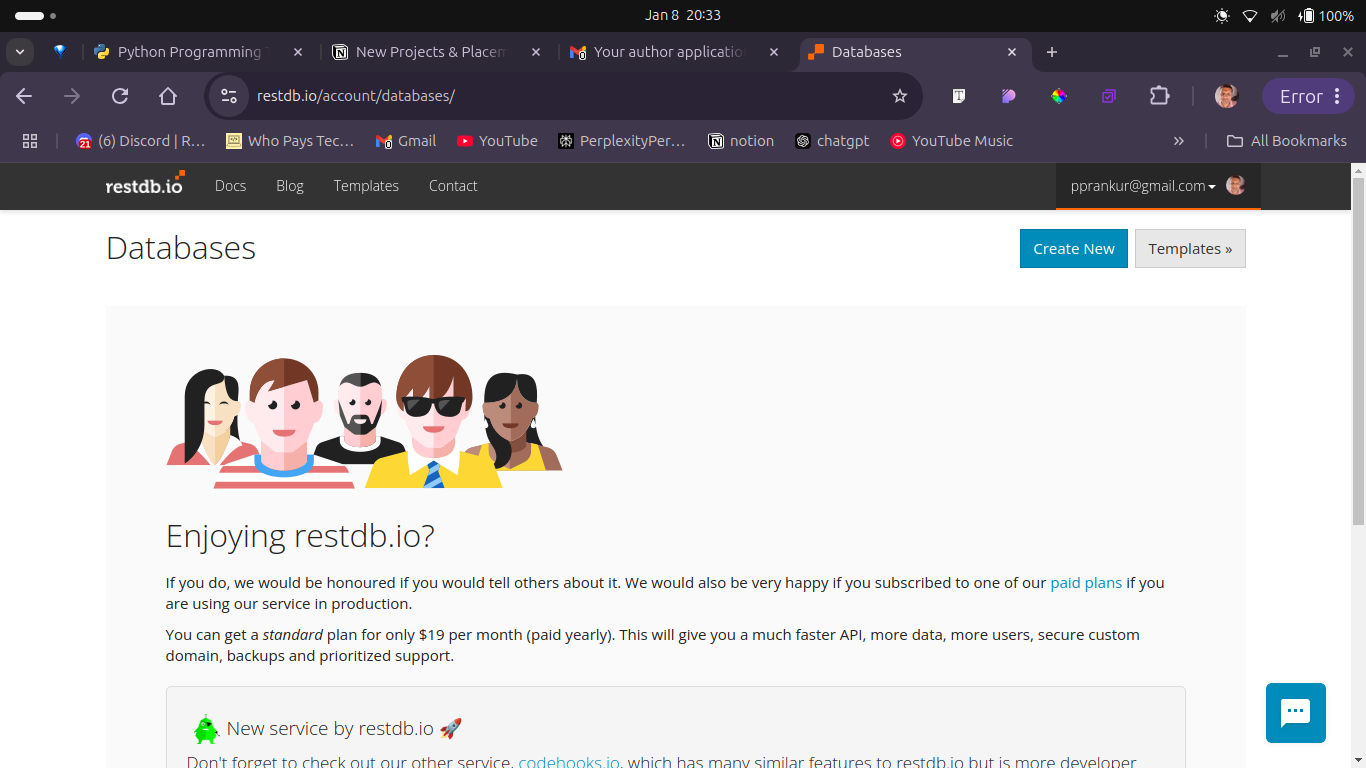Open site information icon in address bar

point(229,96)
